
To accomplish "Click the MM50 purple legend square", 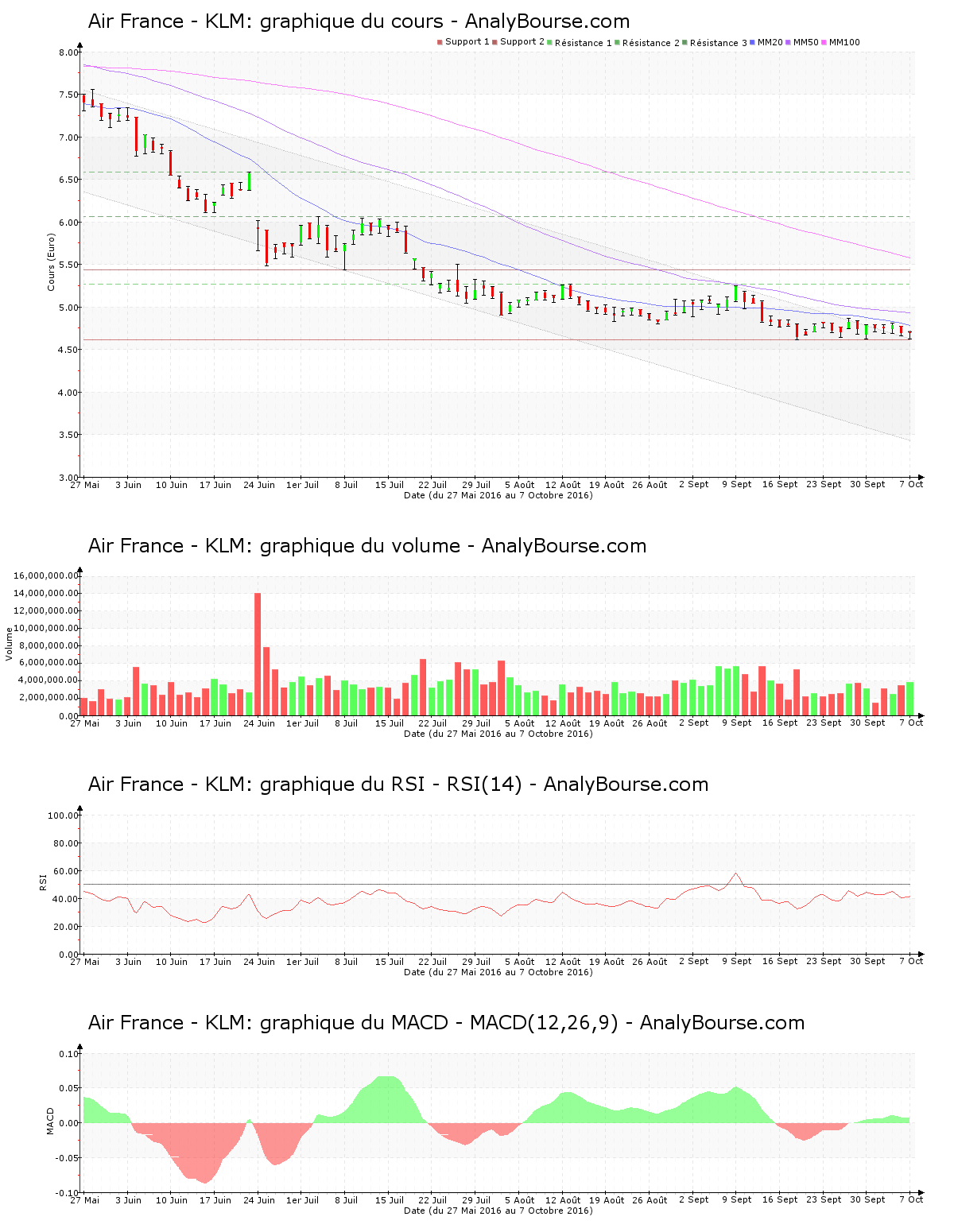I will point(788,42).
